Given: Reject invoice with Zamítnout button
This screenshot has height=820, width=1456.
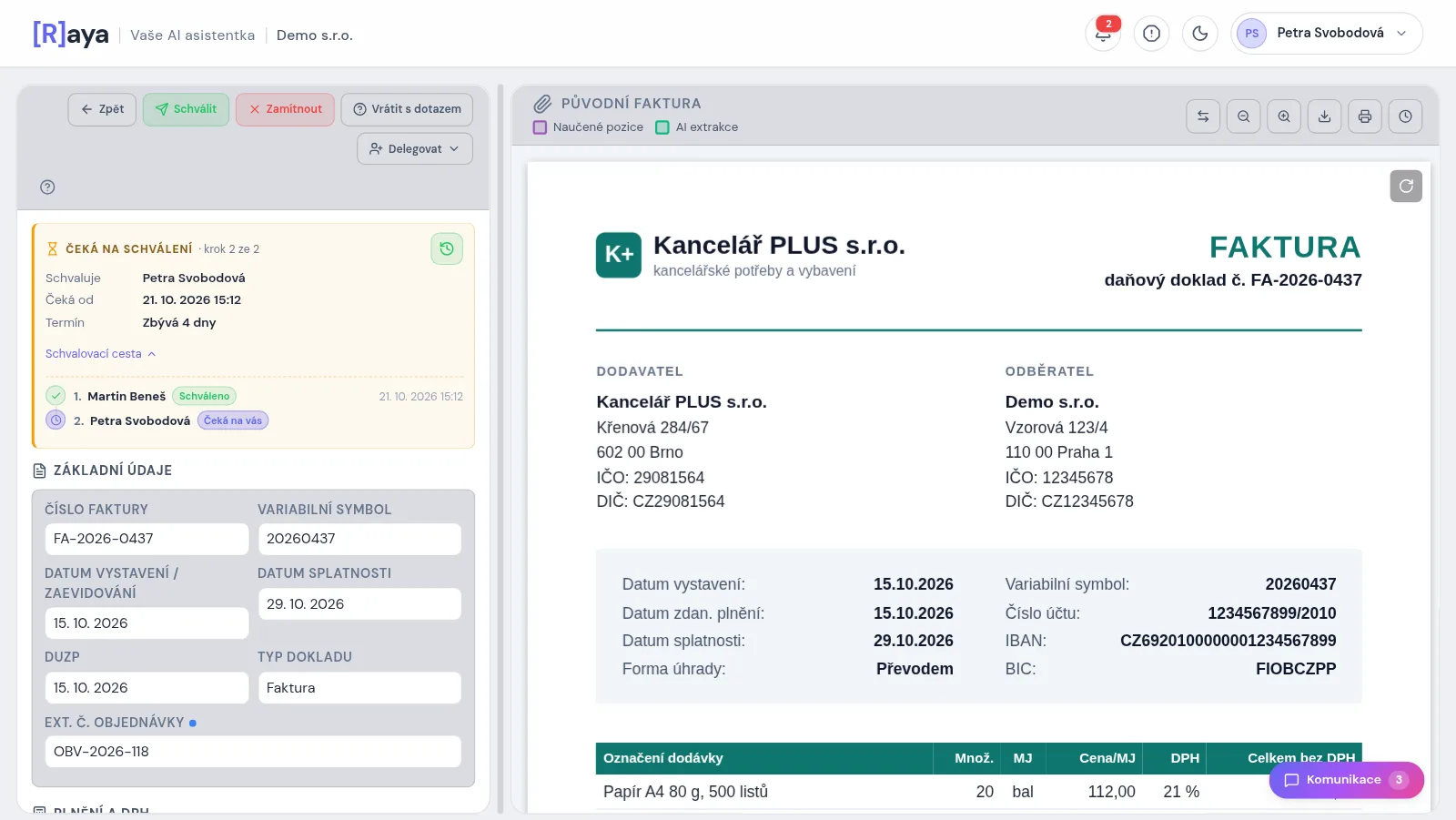Looking at the screenshot, I should click(x=286, y=109).
